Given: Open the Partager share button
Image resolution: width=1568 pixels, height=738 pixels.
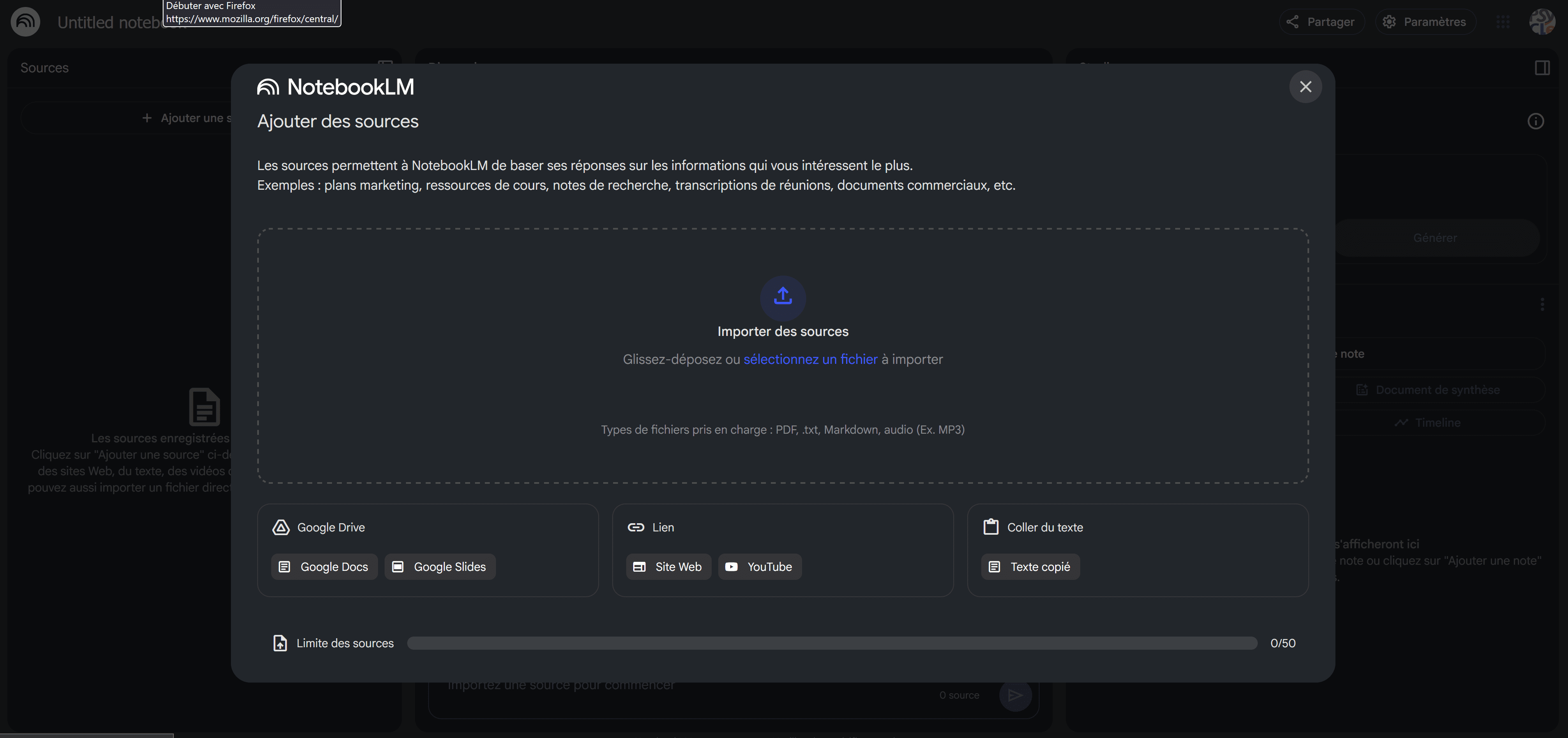Looking at the screenshot, I should (x=1321, y=22).
